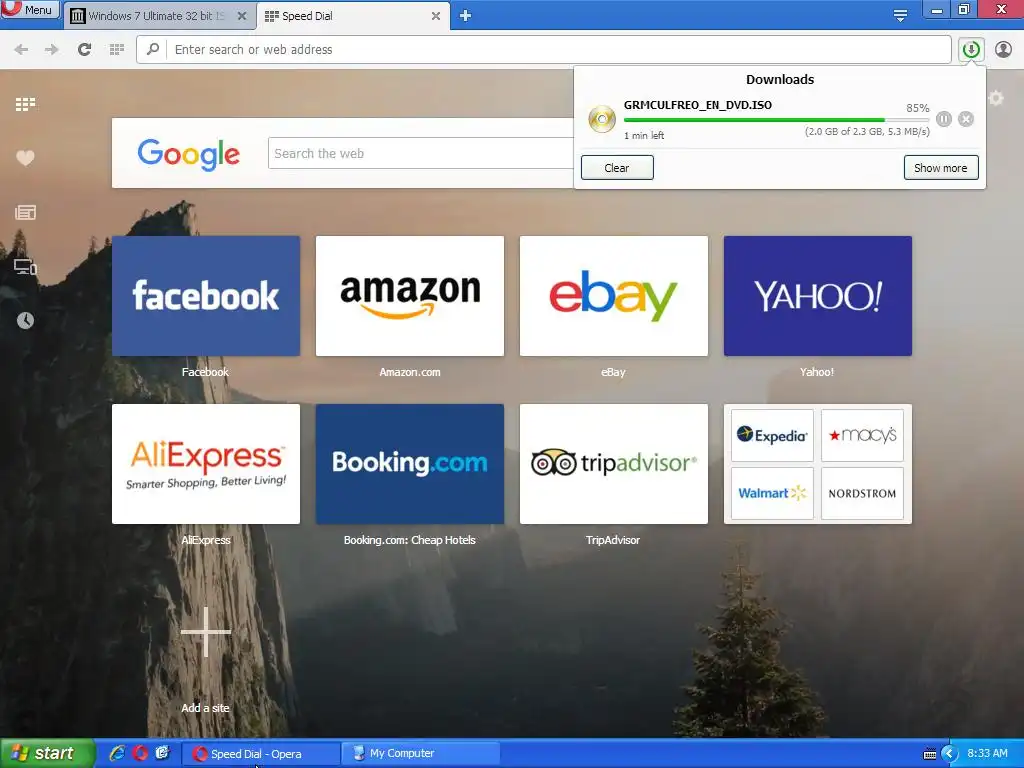Image resolution: width=1024 pixels, height=768 pixels.
Task: Open the user account profile icon
Action: click(x=1003, y=50)
